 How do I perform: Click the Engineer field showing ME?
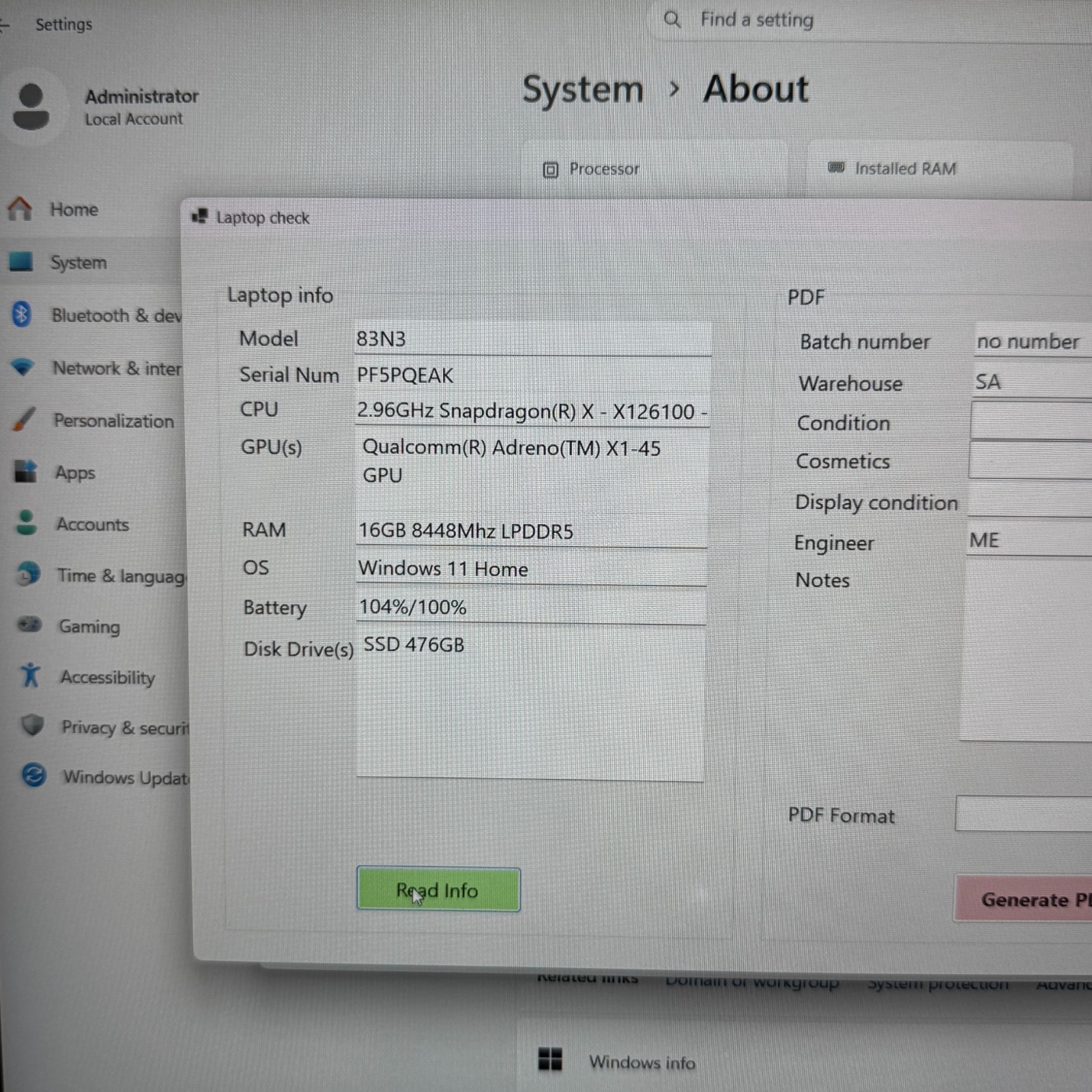pyautogui.click(x=1029, y=540)
